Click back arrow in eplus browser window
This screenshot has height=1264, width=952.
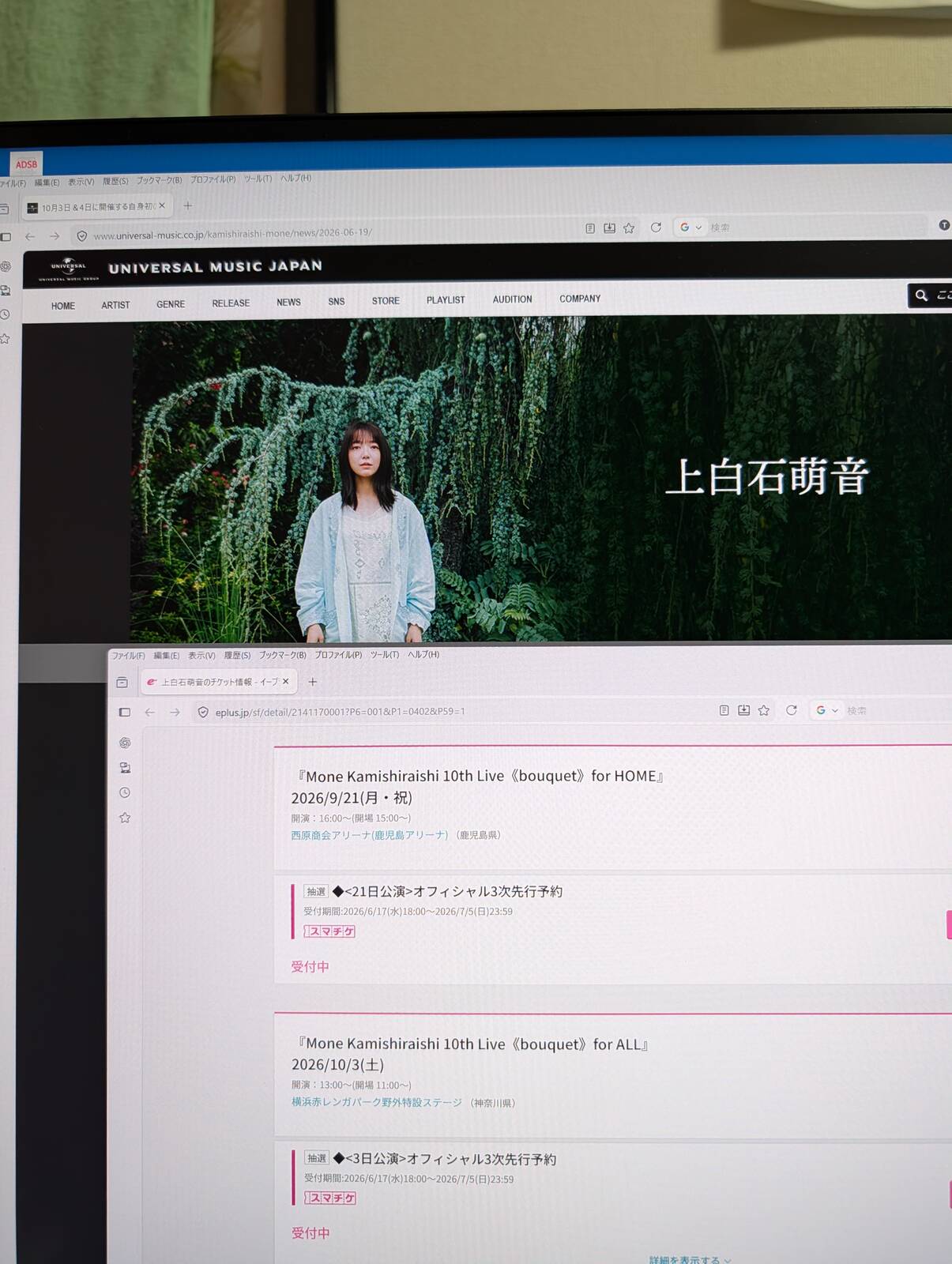(150, 712)
